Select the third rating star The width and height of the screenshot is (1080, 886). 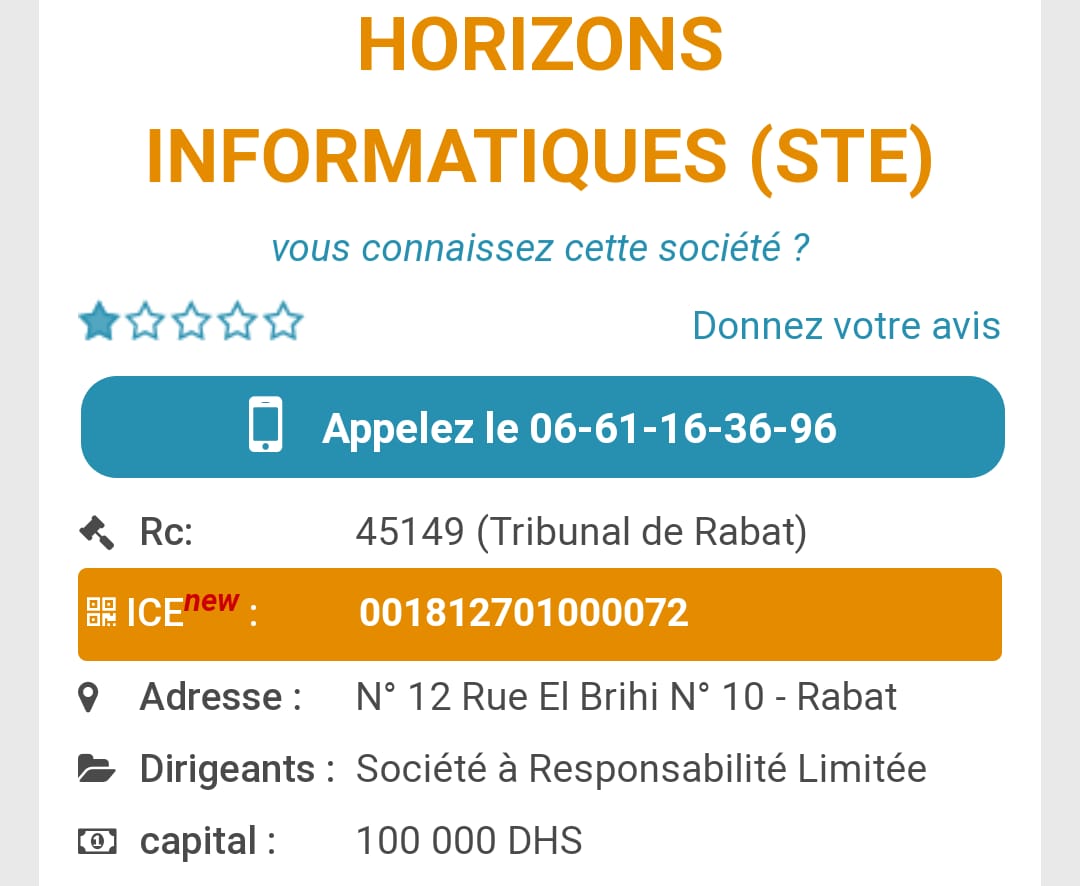point(192,322)
